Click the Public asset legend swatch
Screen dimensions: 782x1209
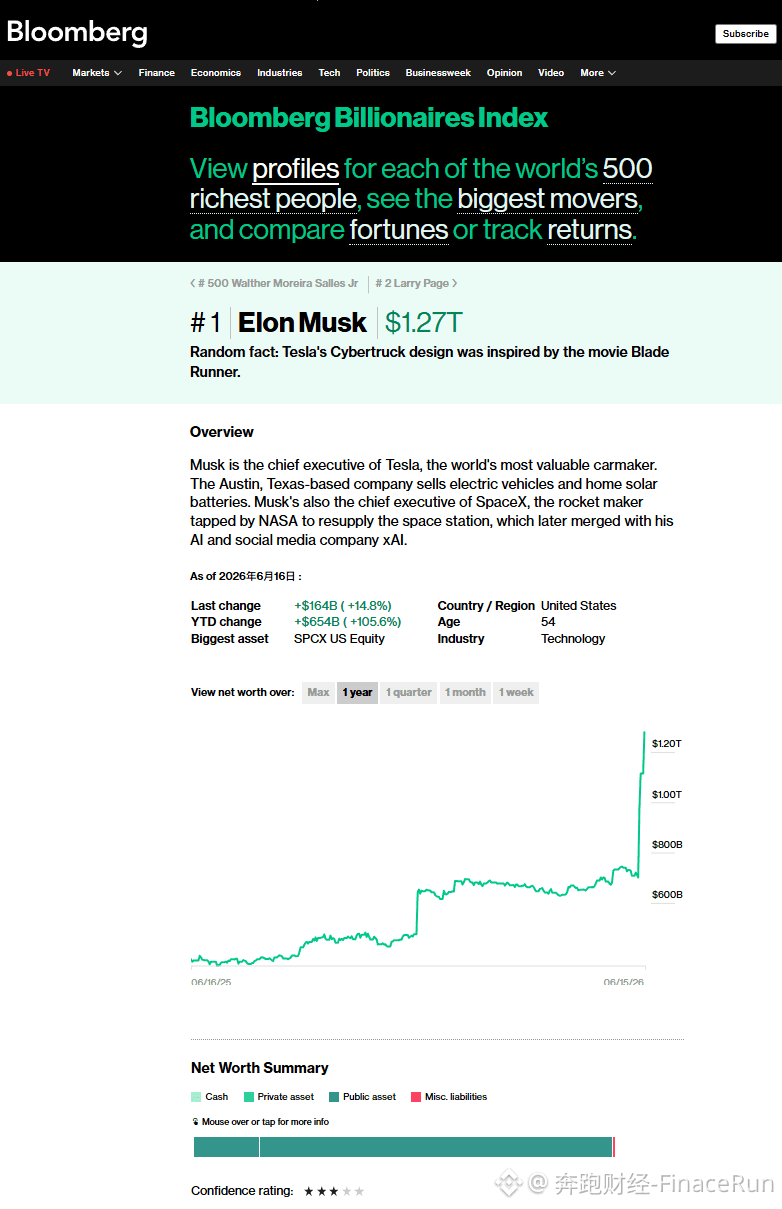335,1097
